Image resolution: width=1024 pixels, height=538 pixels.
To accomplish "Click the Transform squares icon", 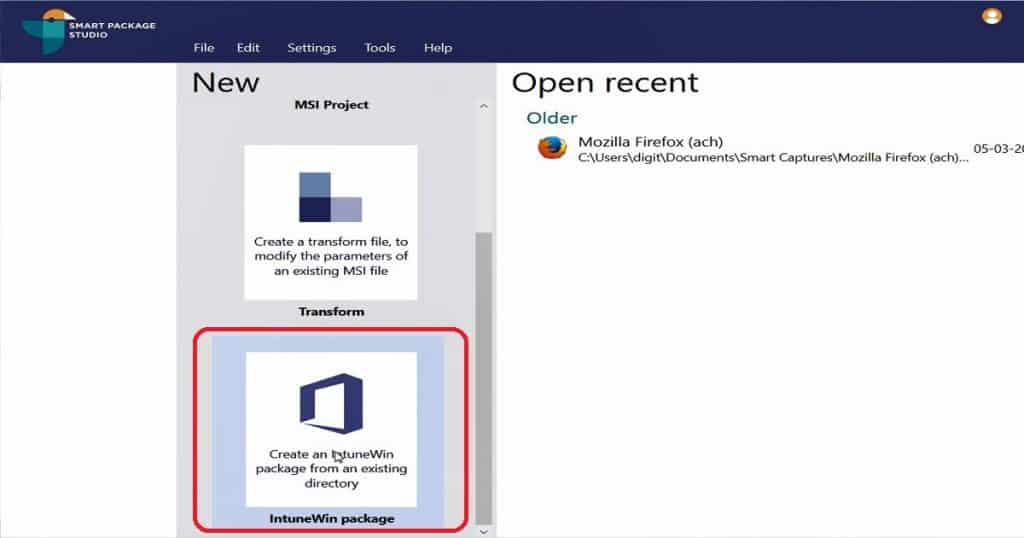I will (330, 197).
